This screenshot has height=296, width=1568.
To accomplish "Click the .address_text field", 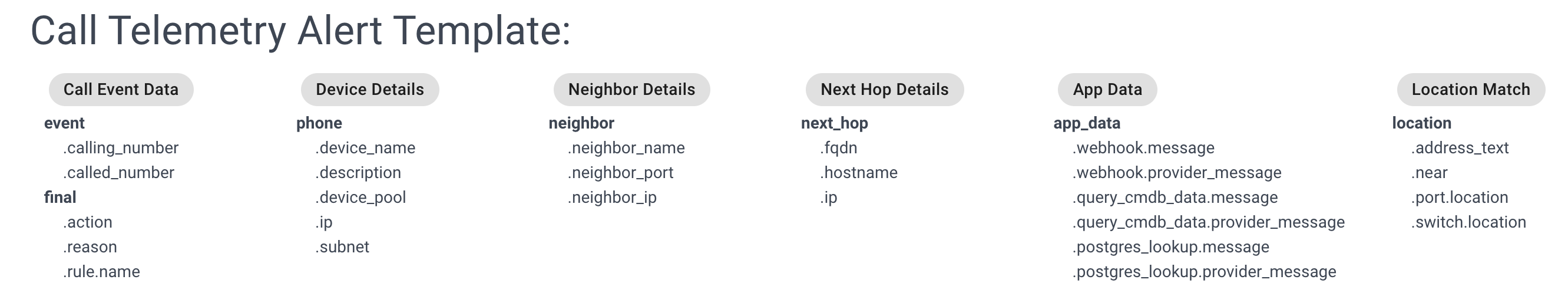I will 1460,148.
